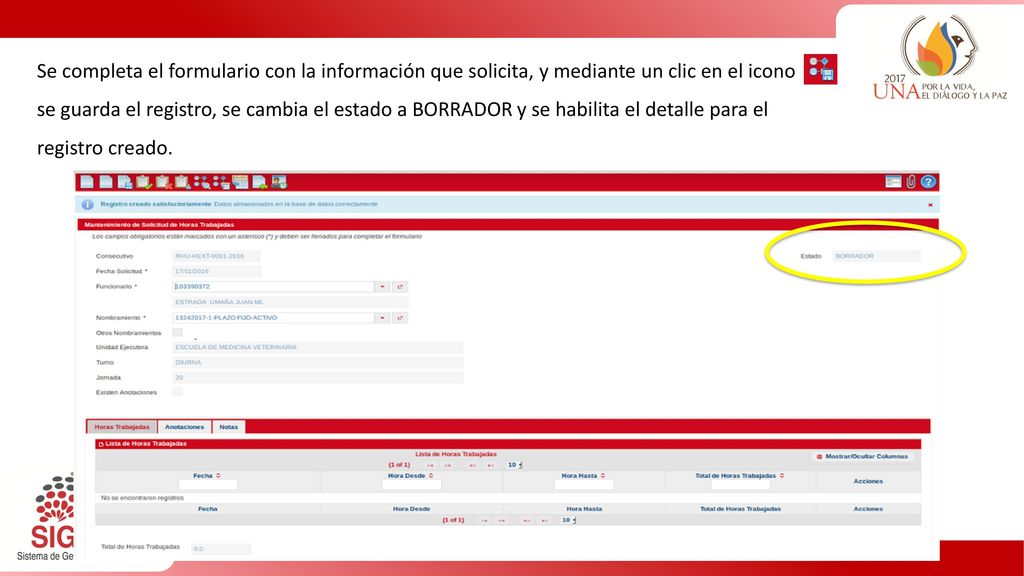Click the Fecha Solicitud field
Viewport: 1024px width, 576px height.
pos(216,271)
